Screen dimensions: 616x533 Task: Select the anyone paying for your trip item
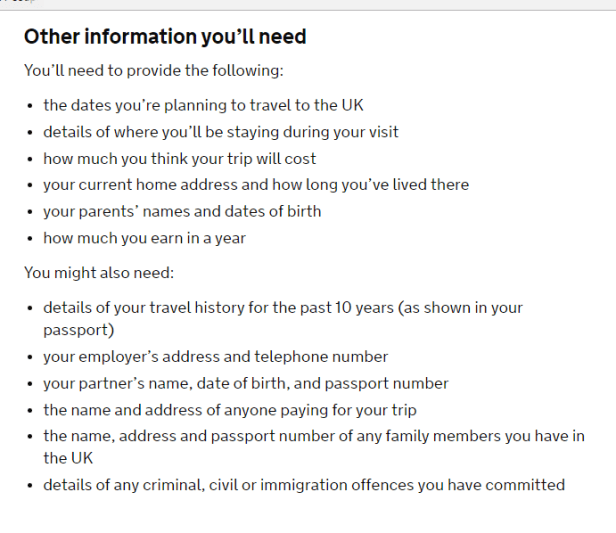[229, 410]
